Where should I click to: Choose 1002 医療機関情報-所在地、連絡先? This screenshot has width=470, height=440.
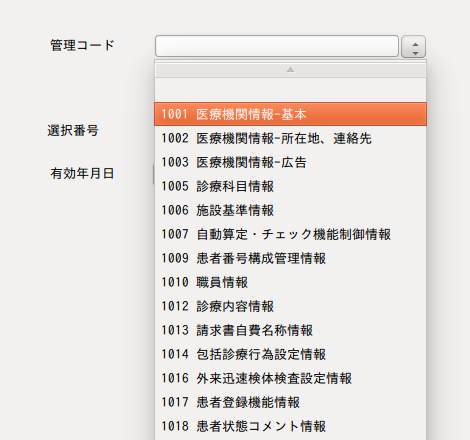(290, 138)
